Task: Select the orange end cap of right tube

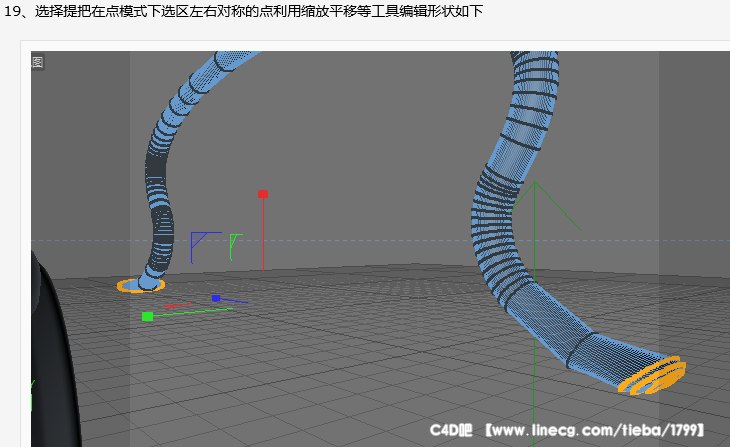Action: 653,375
